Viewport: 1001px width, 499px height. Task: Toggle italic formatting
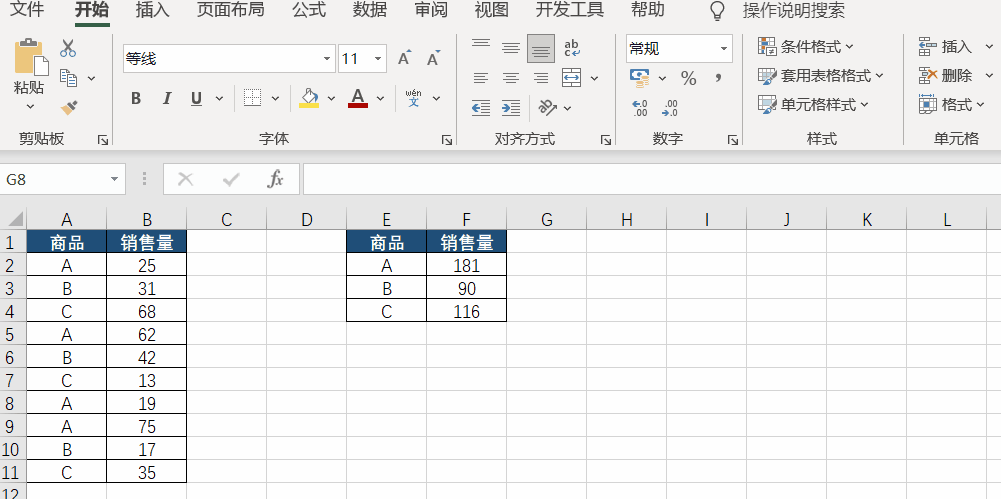click(x=167, y=98)
